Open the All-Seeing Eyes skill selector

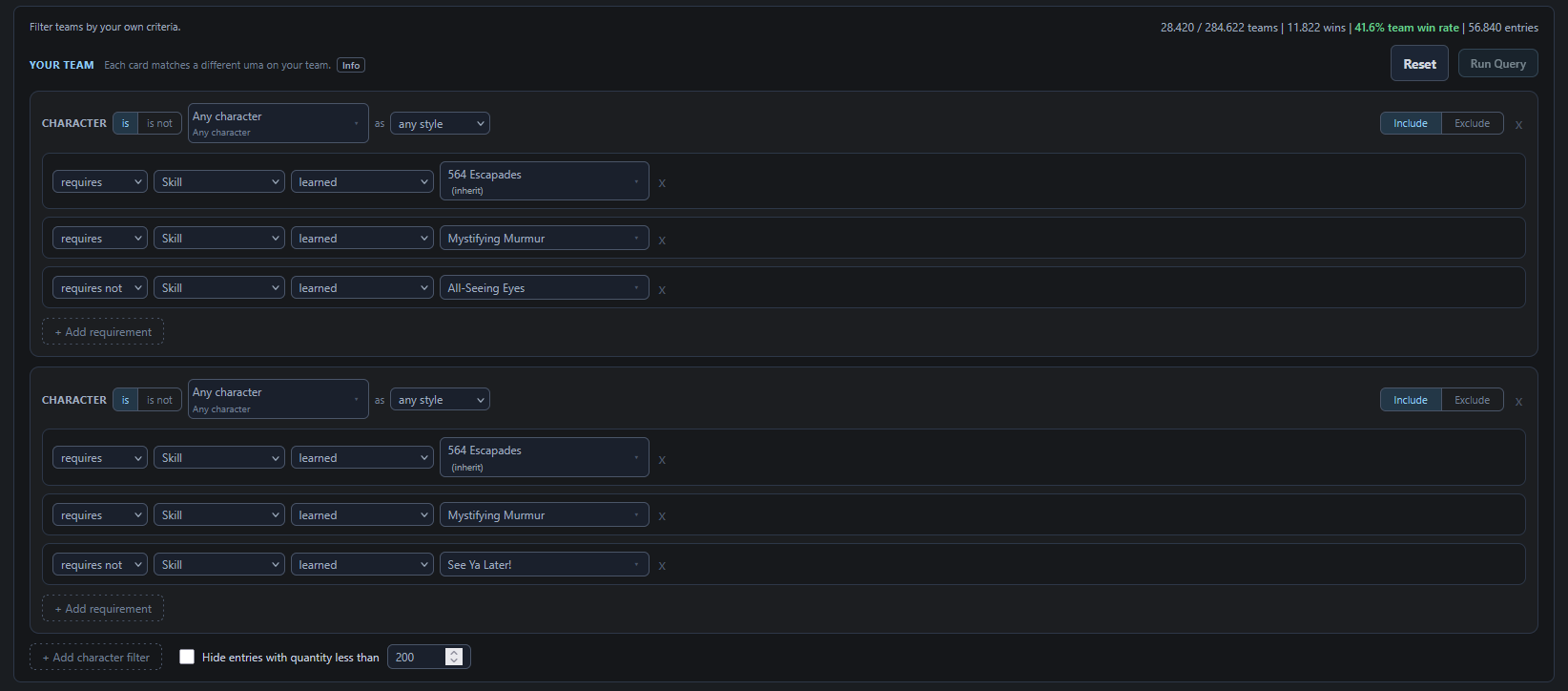544,287
